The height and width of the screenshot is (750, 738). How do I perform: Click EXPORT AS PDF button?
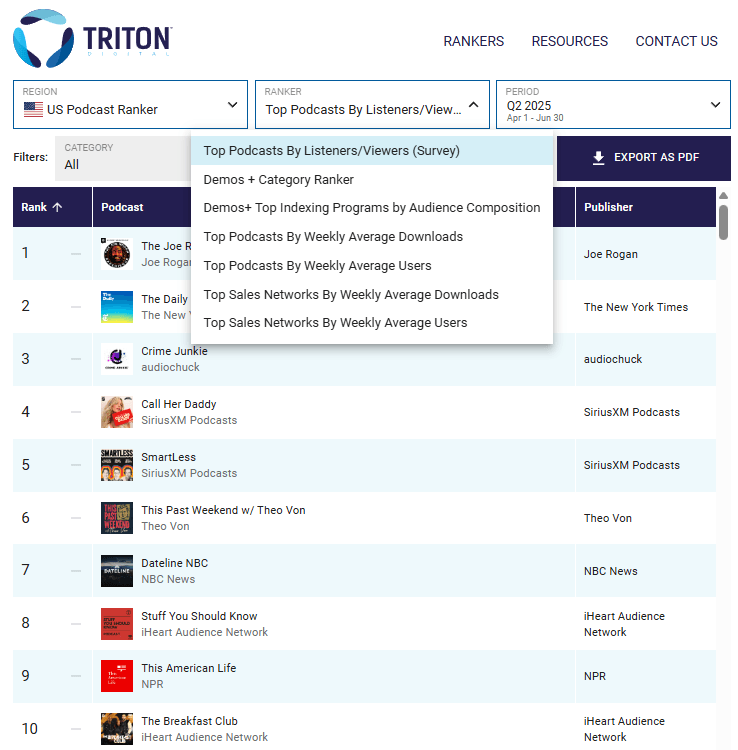643,158
